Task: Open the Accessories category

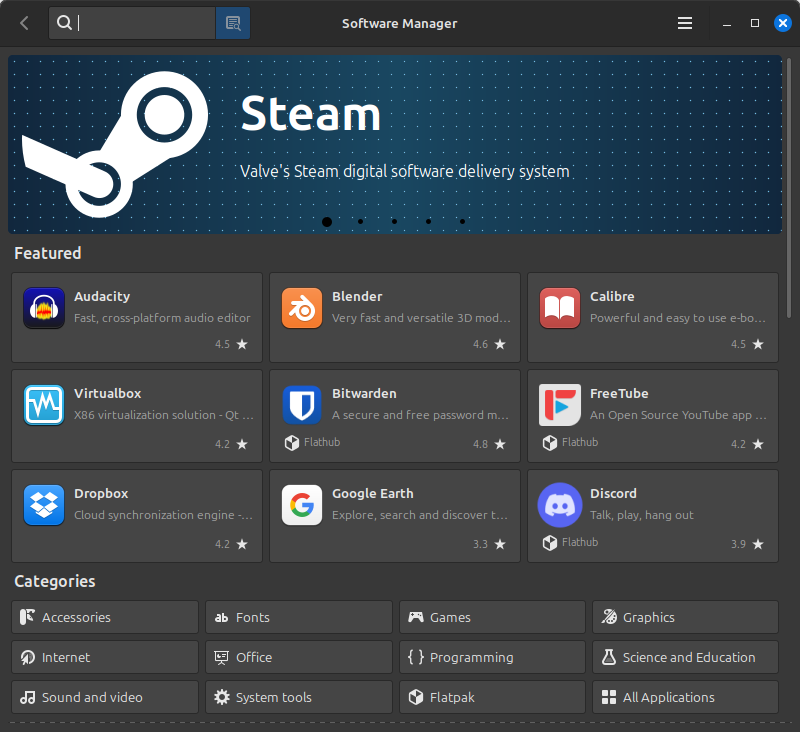Action: click(105, 617)
